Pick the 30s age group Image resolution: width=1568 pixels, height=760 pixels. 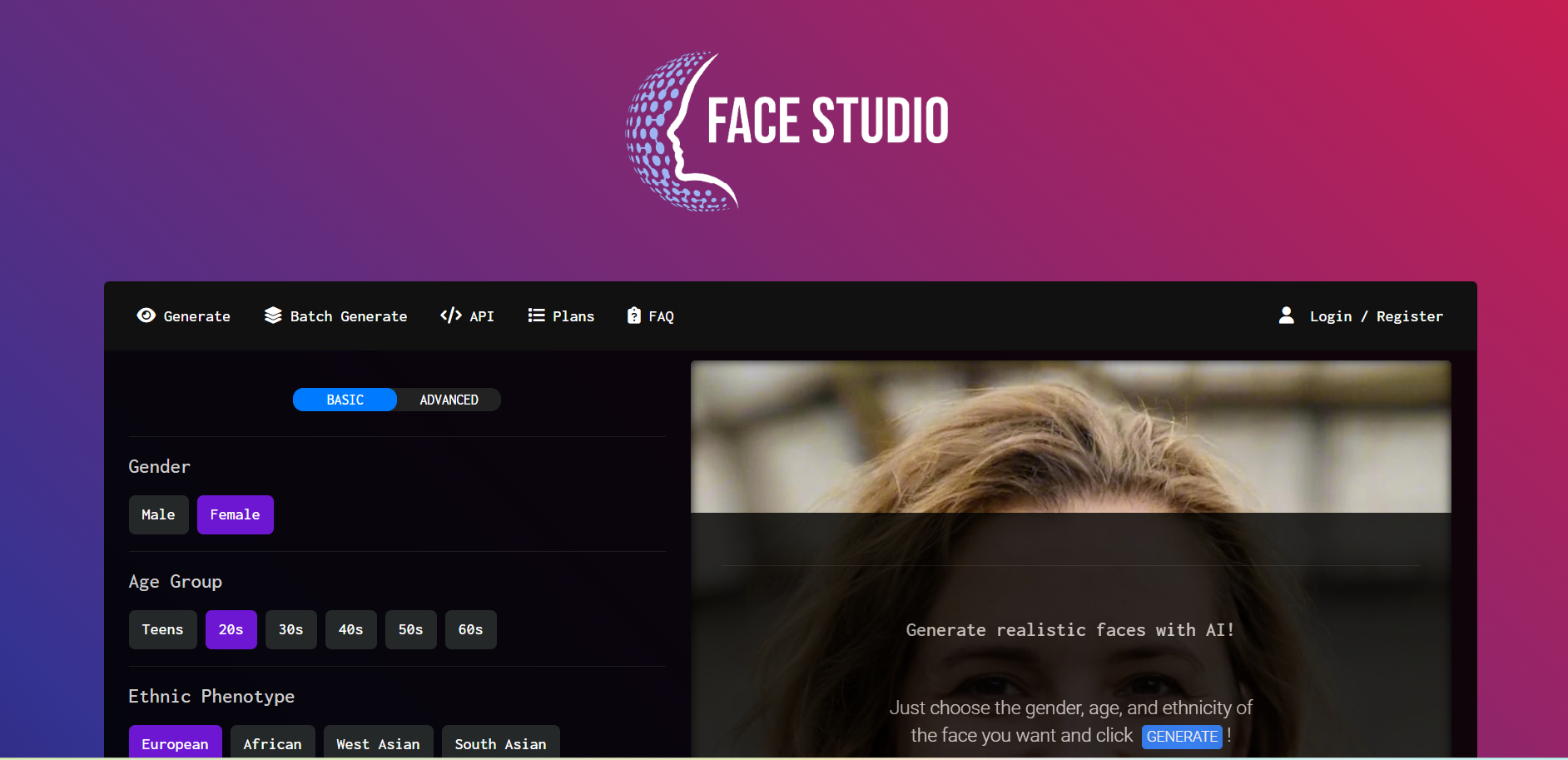(x=290, y=629)
